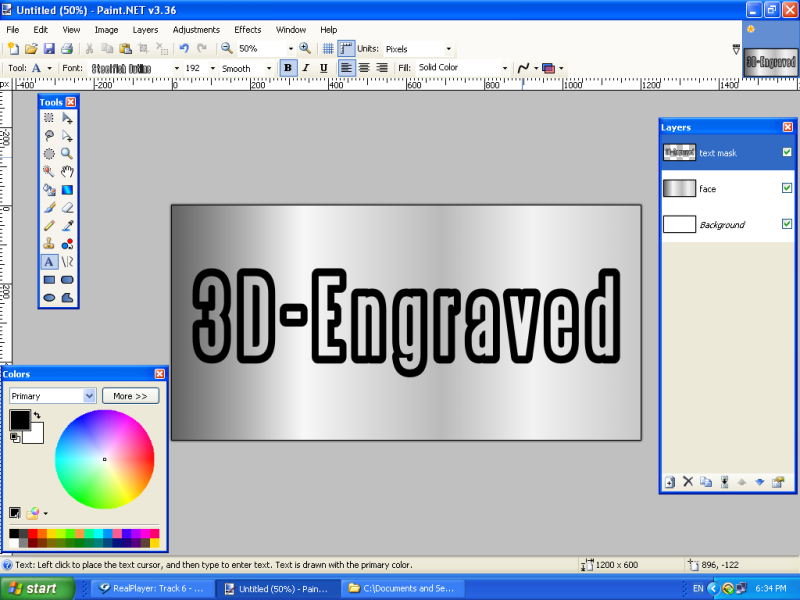Hide the text mask layer
The width and height of the screenshot is (800, 600).
tap(787, 152)
